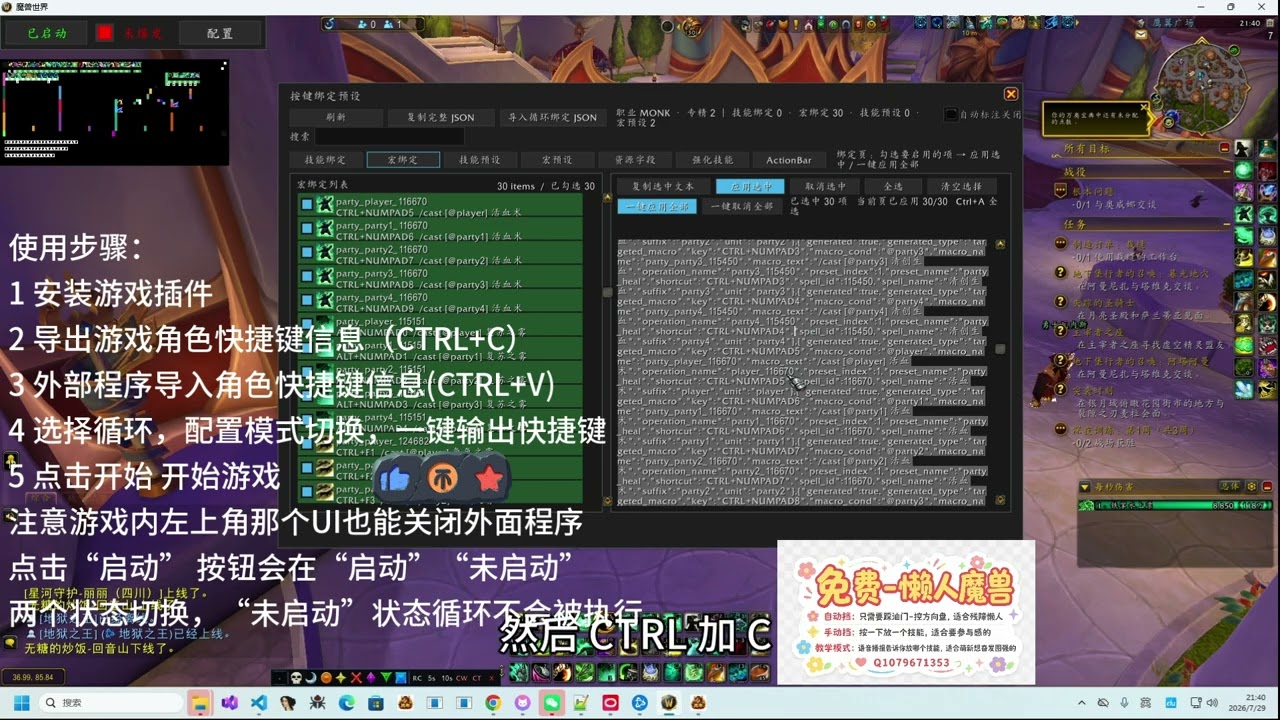The width and height of the screenshot is (1280, 720).
Task: Collapse the 战役 campaign section
Action: pyautogui.click(x=1225, y=172)
